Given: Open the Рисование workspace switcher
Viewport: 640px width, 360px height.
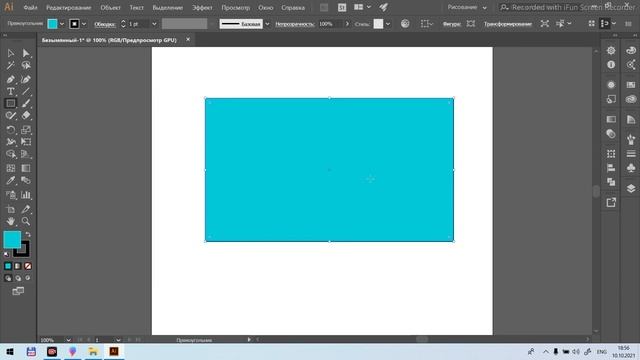Looking at the screenshot, I should coord(467,7).
